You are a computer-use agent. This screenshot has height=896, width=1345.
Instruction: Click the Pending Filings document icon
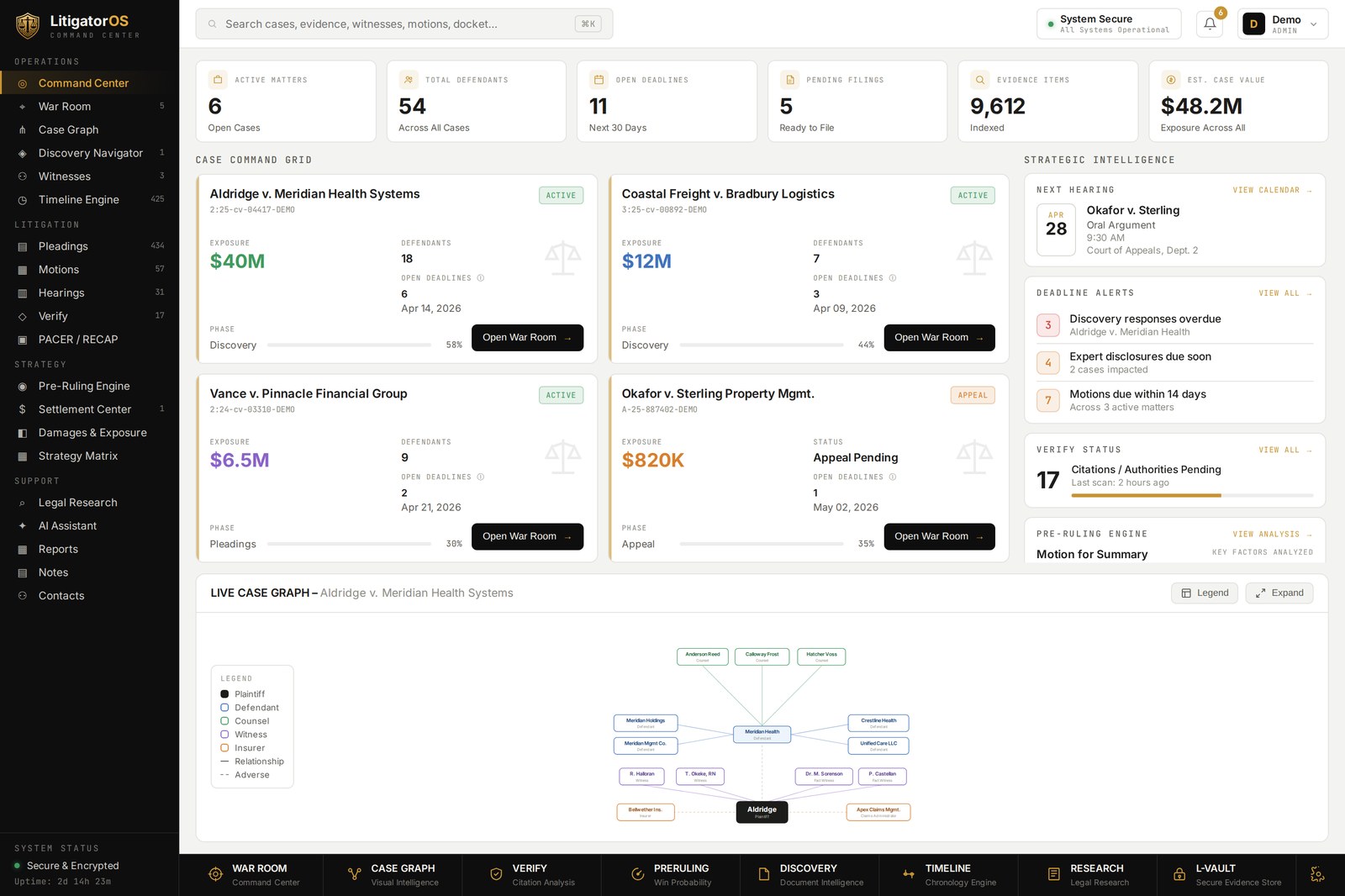[789, 80]
